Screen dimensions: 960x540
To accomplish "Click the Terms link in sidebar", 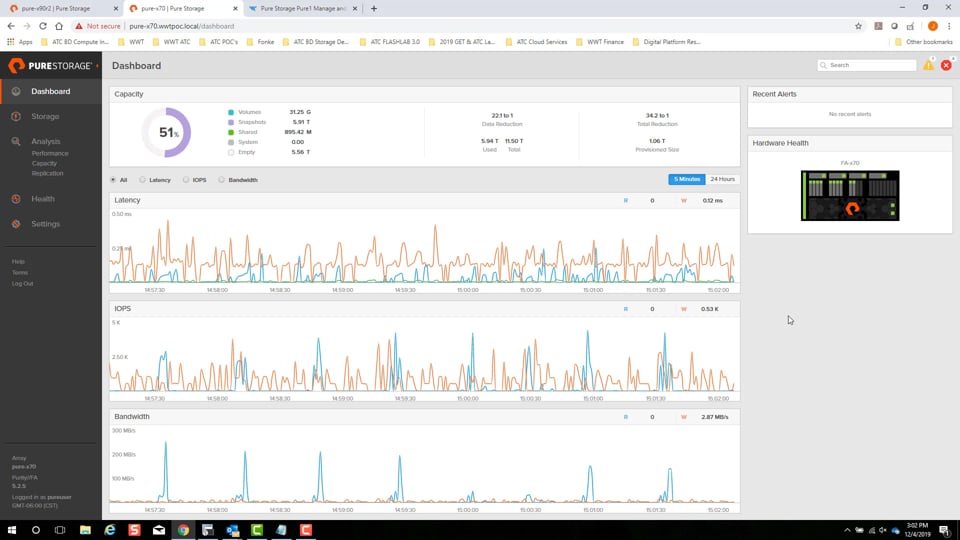I will click(20, 272).
